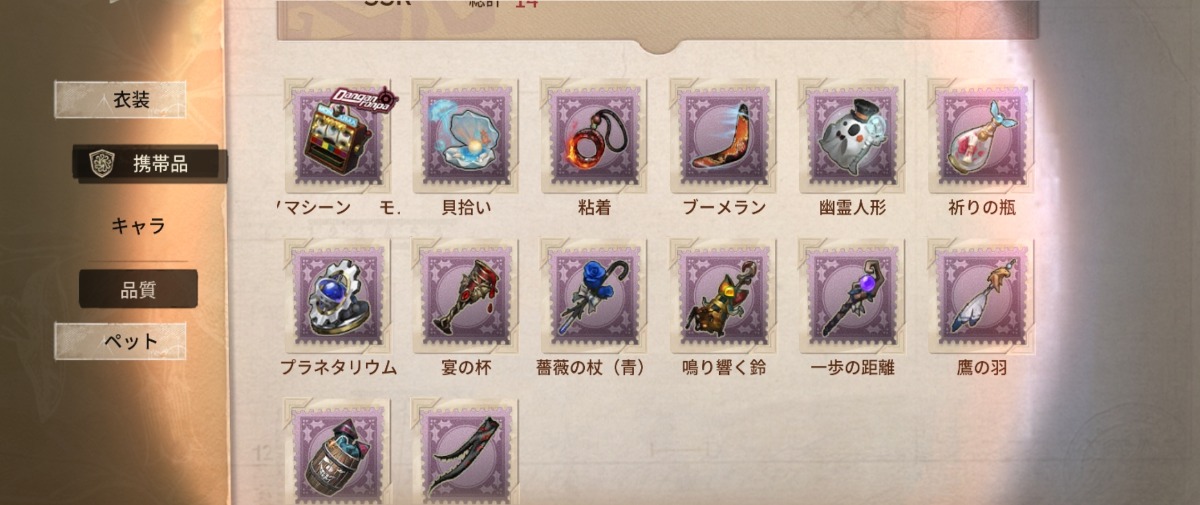1200x505 pixels.
Task: Sort by キャラ character filter
Action: point(138,226)
